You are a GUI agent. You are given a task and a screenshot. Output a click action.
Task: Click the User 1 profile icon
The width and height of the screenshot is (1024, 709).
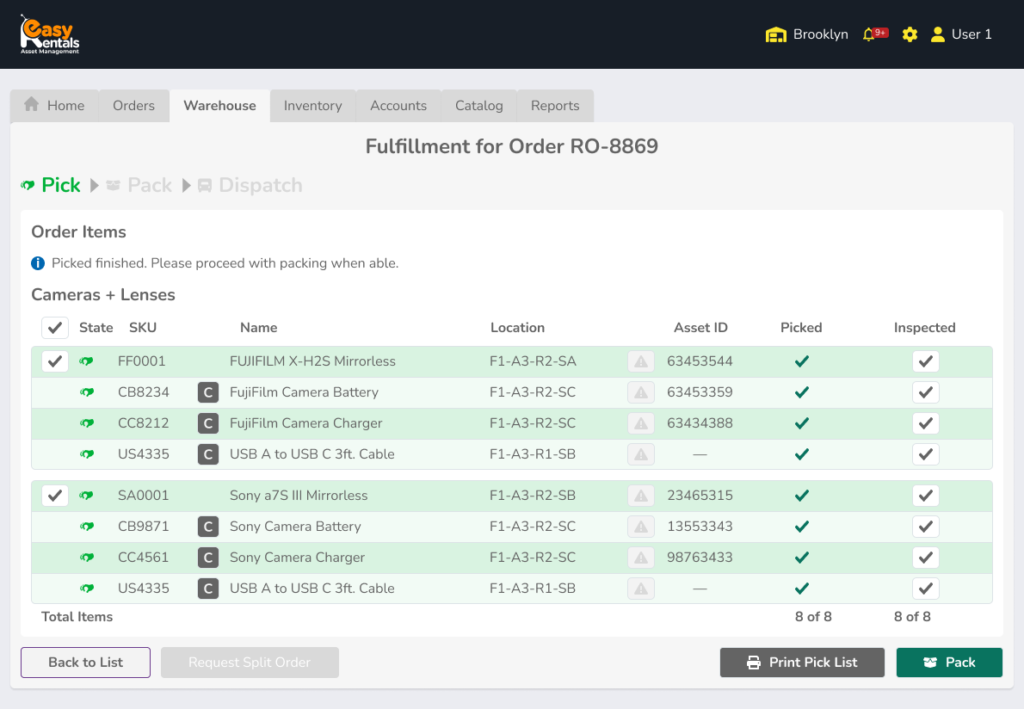[937, 34]
